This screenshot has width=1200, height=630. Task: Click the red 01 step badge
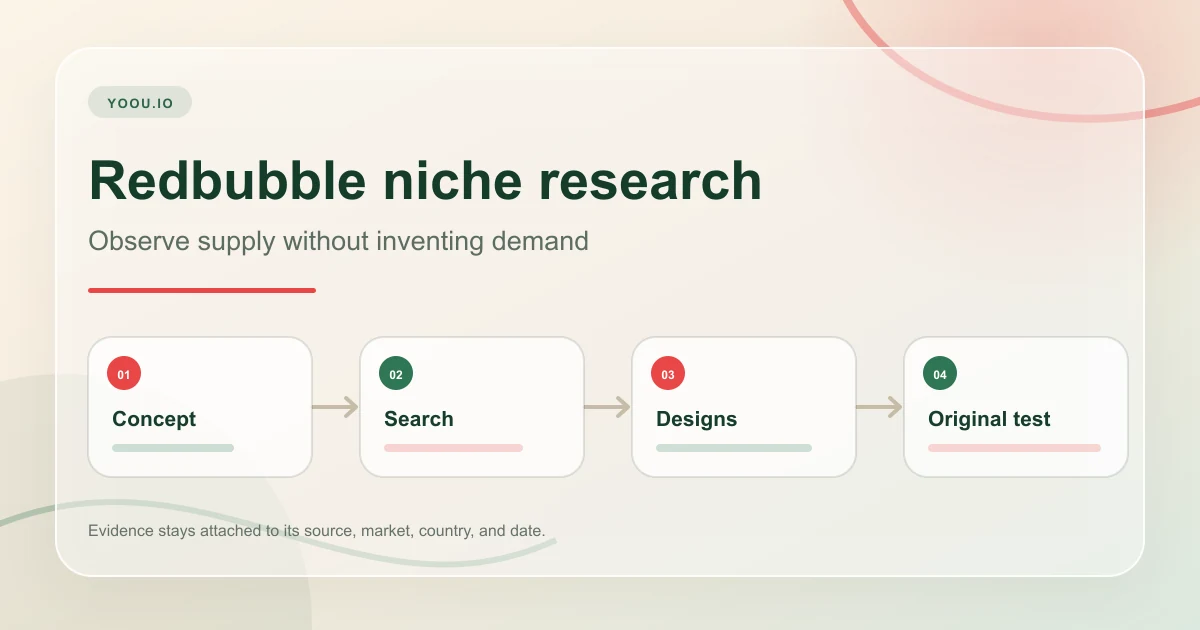coord(124,374)
